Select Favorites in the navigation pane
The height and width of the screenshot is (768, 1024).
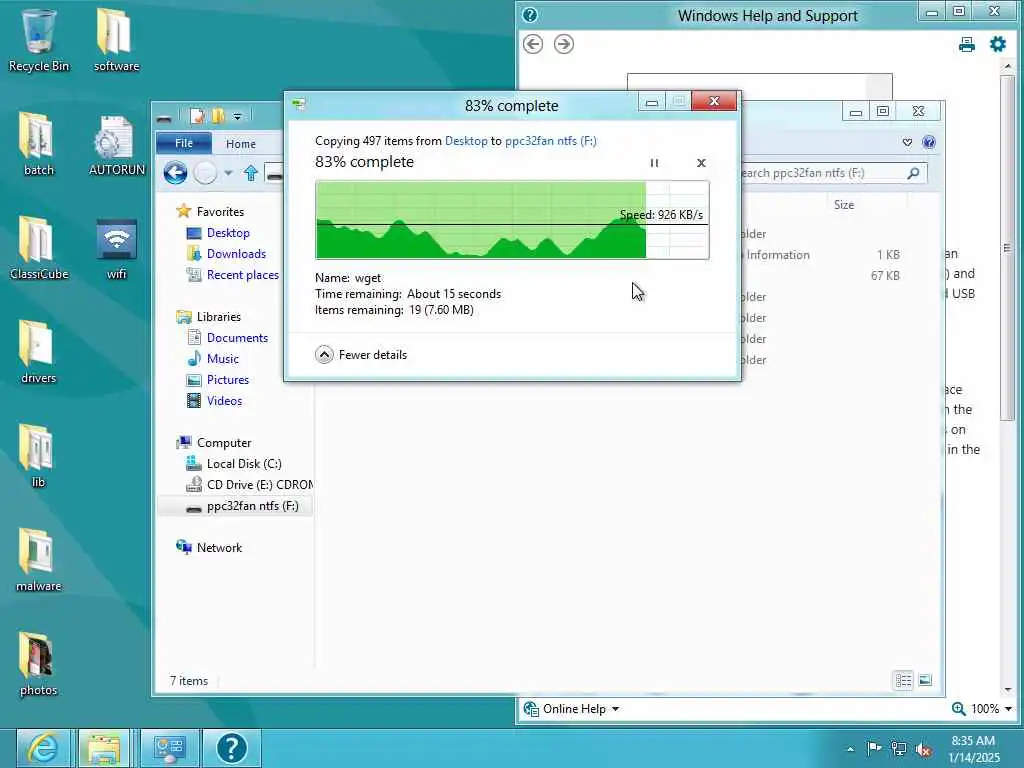pos(220,212)
